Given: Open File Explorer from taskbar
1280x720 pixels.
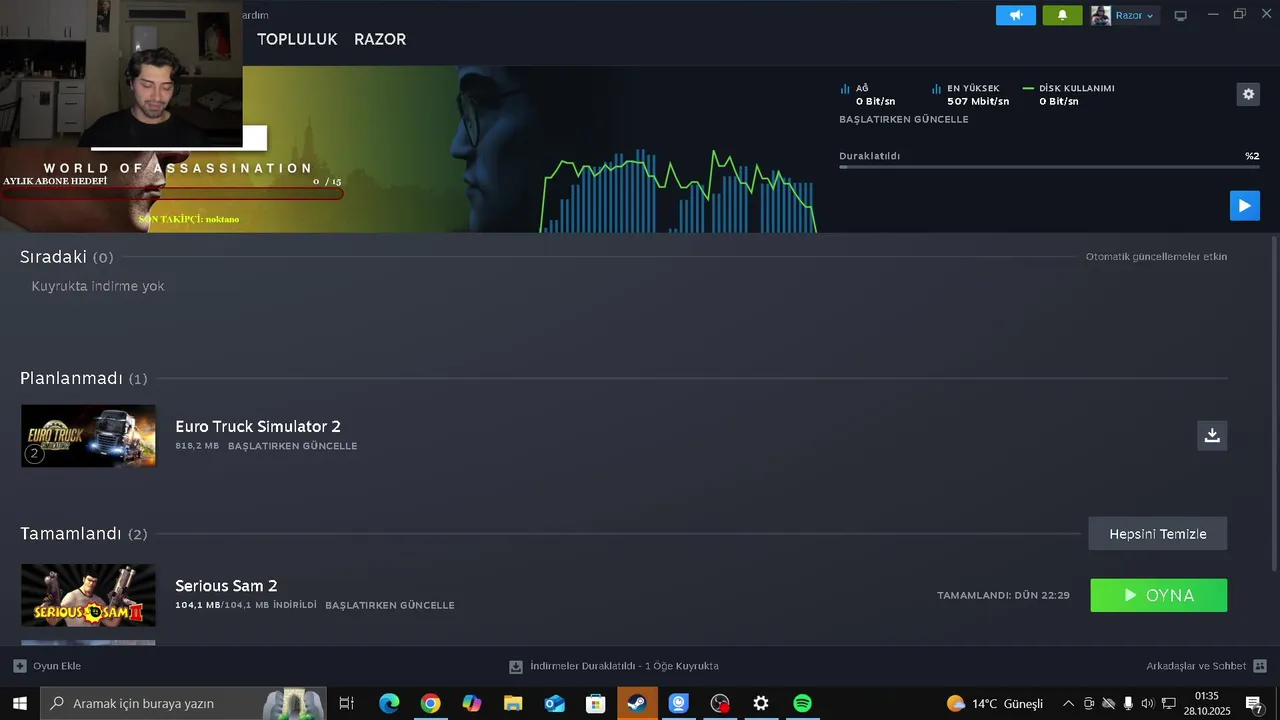Looking at the screenshot, I should [x=513, y=703].
